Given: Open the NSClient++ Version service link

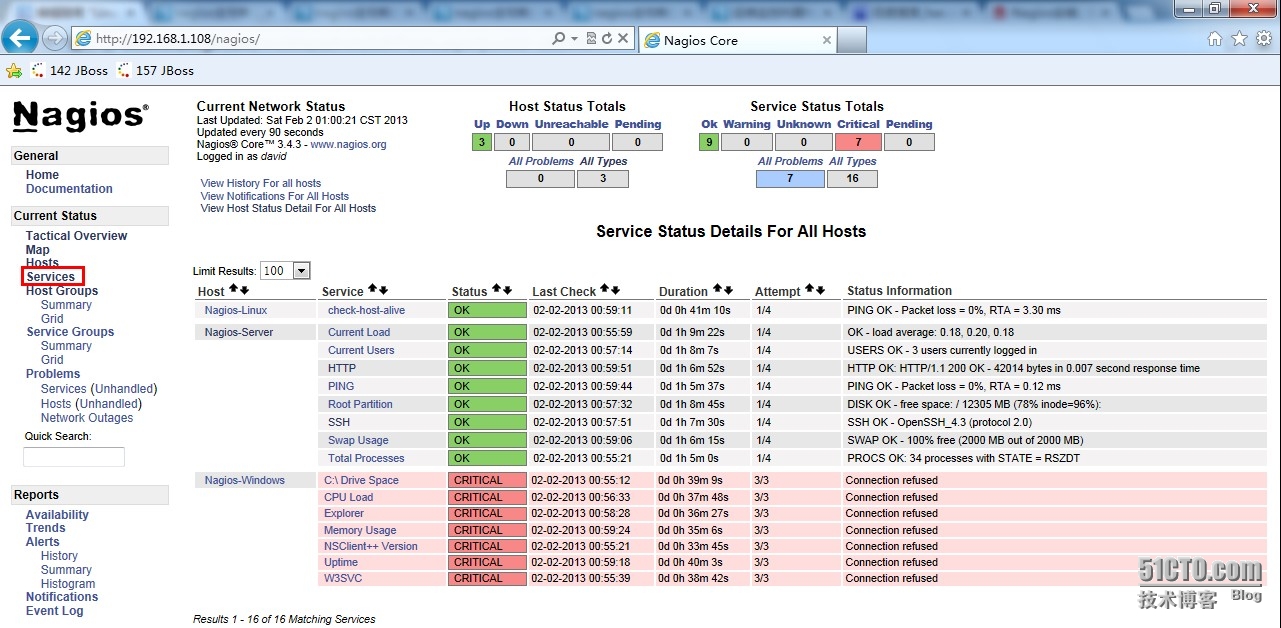Looking at the screenshot, I should (x=371, y=546).
